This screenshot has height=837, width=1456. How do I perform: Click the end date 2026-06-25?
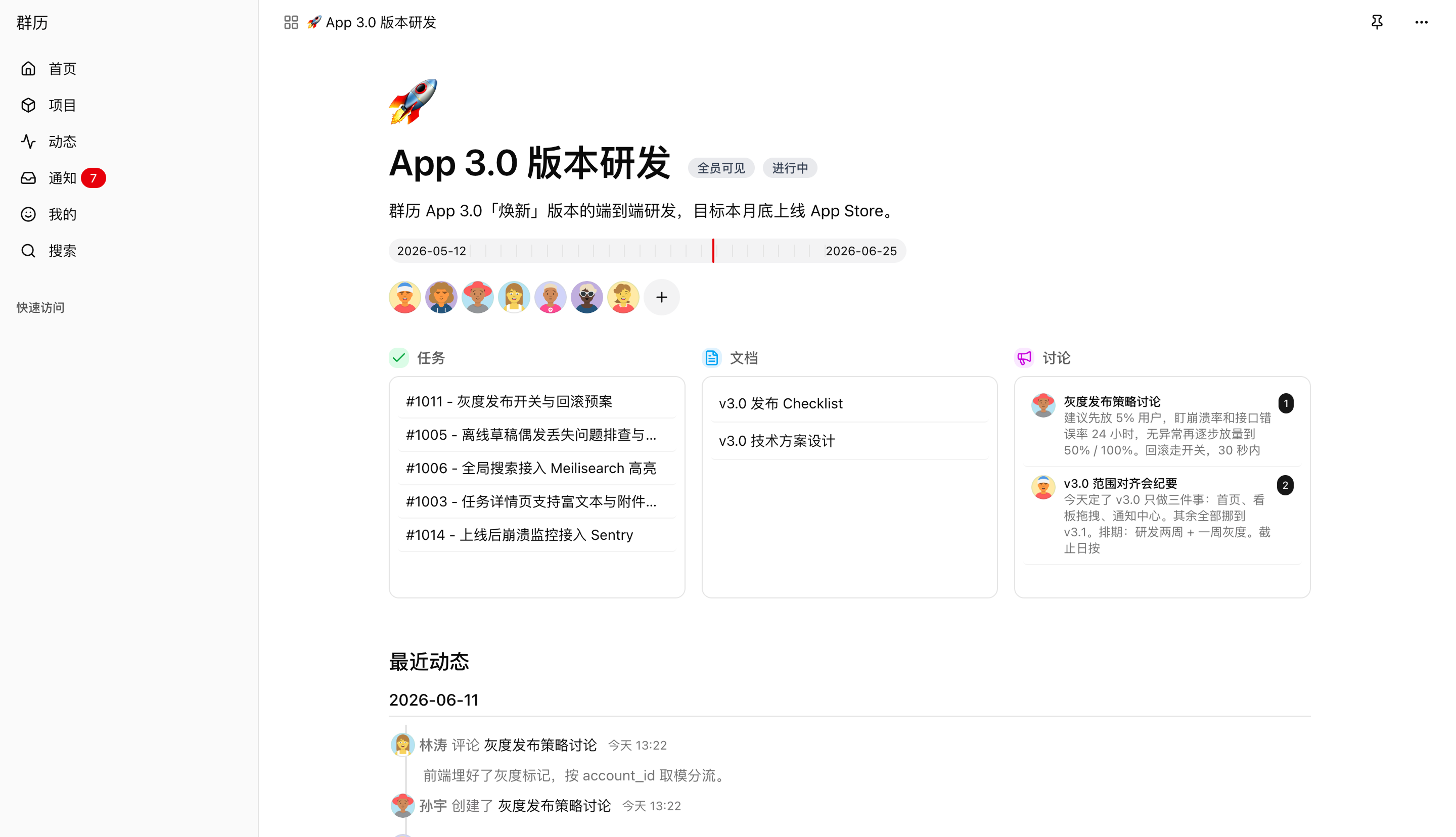pyautogui.click(x=861, y=251)
